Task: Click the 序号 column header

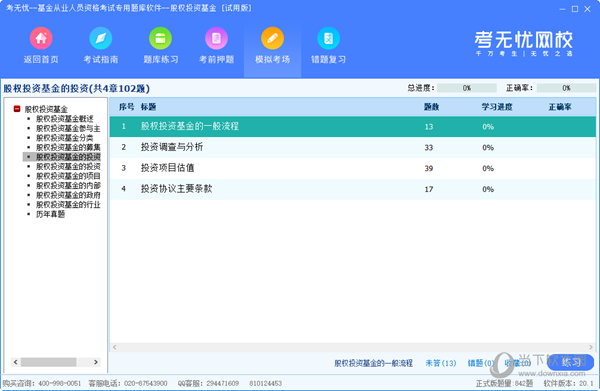Action: (126, 107)
